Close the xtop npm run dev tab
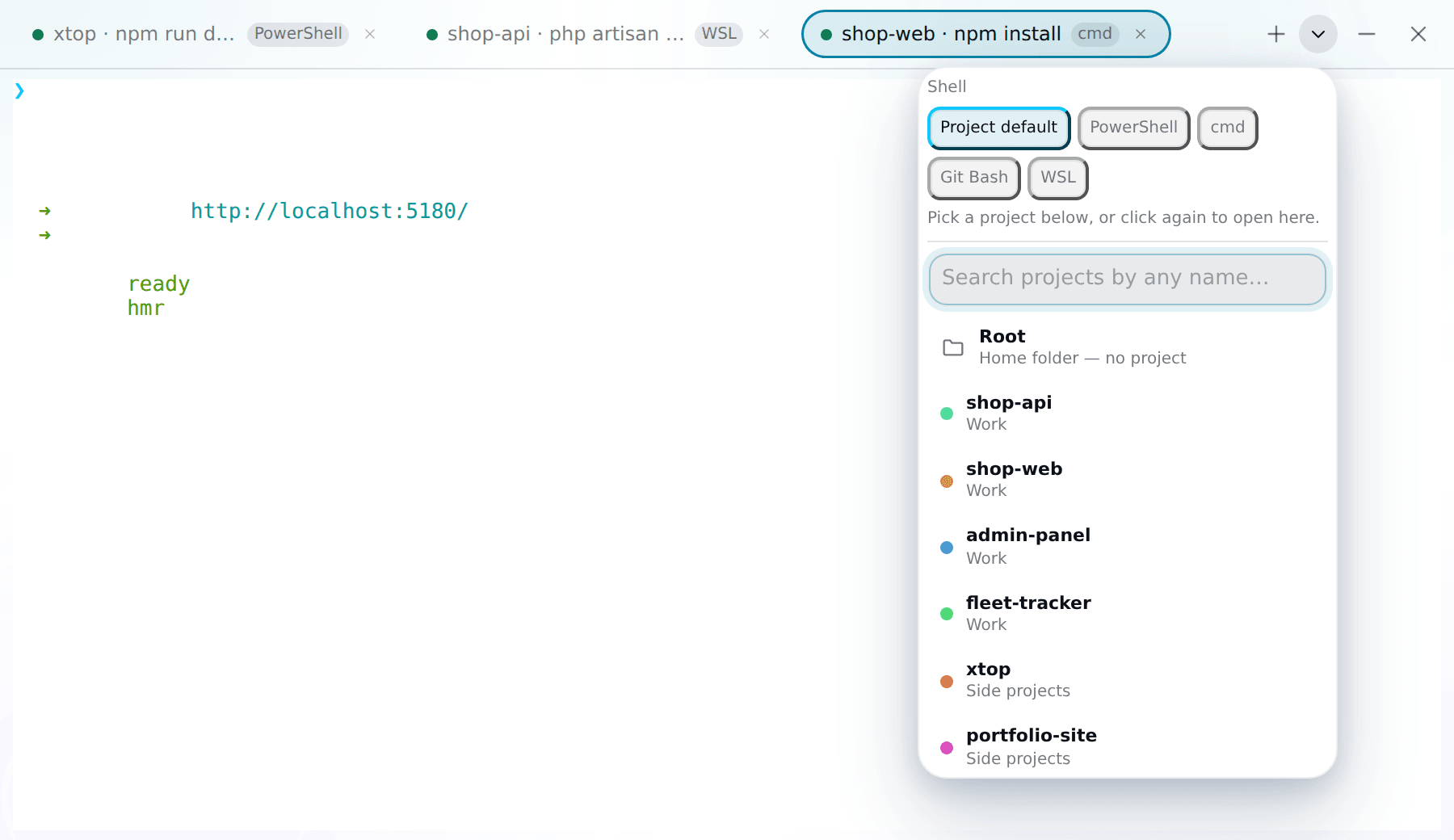The height and width of the screenshot is (840, 1454). coord(370,34)
